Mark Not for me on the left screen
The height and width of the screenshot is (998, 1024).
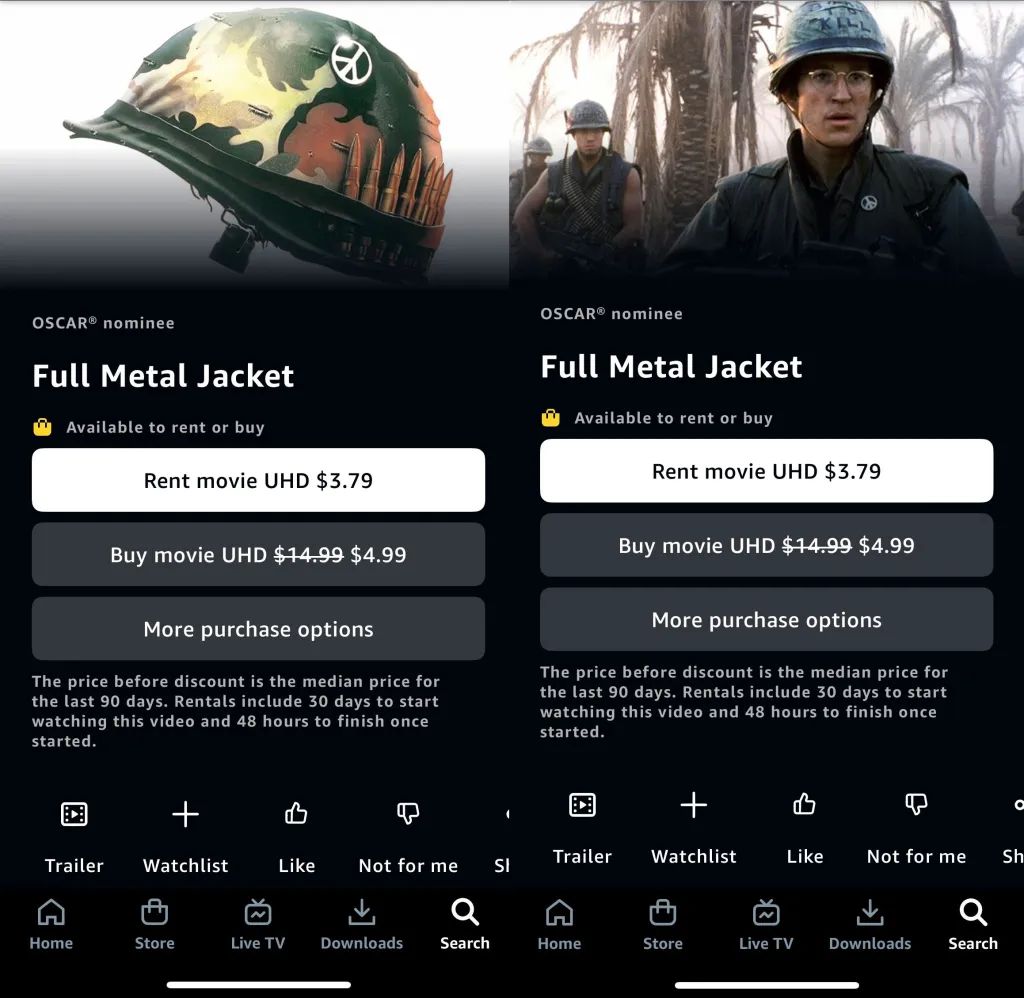tap(408, 814)
